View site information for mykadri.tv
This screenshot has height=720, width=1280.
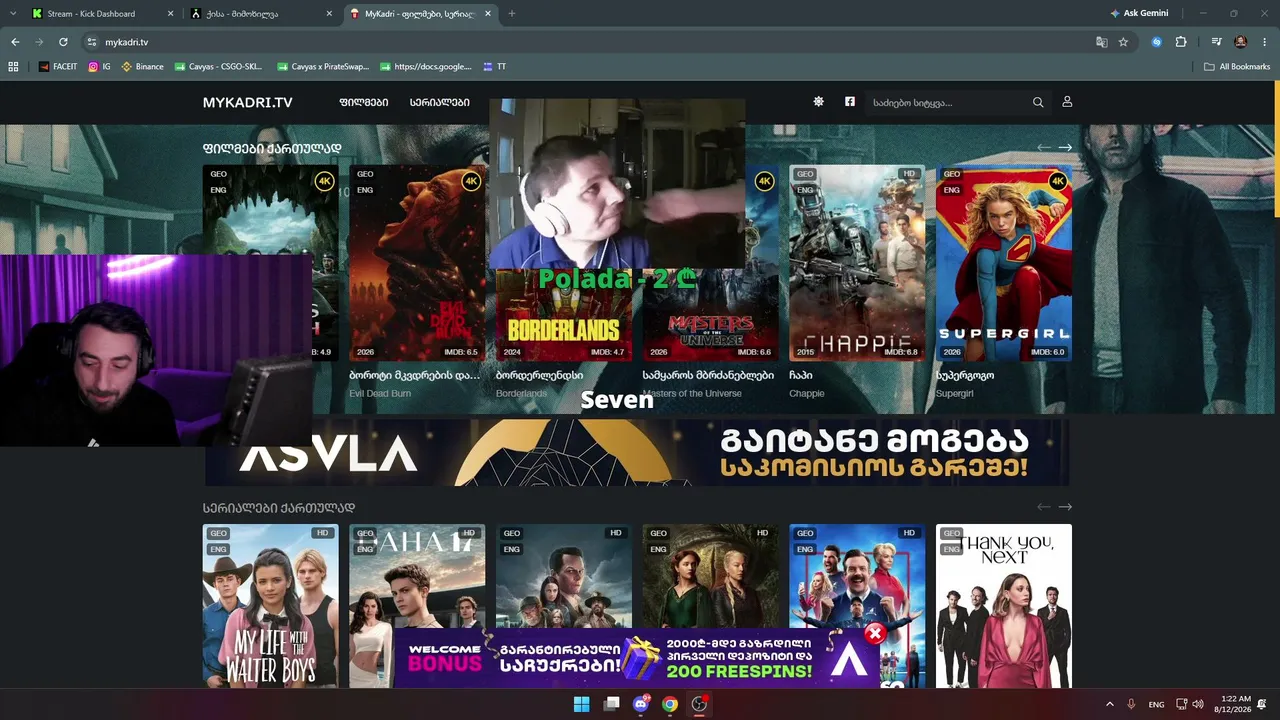(92, 42)
